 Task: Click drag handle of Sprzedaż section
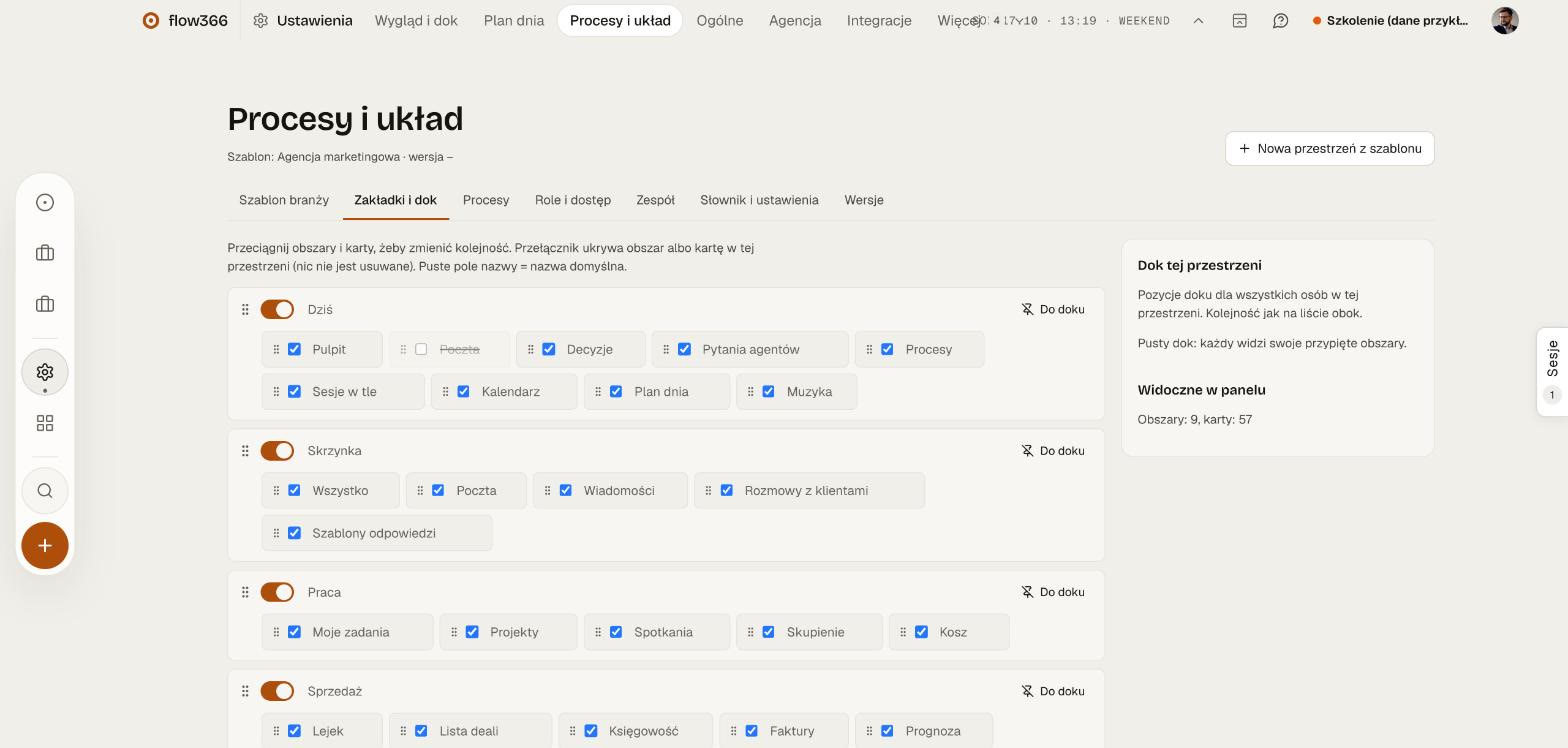point(245,691)
